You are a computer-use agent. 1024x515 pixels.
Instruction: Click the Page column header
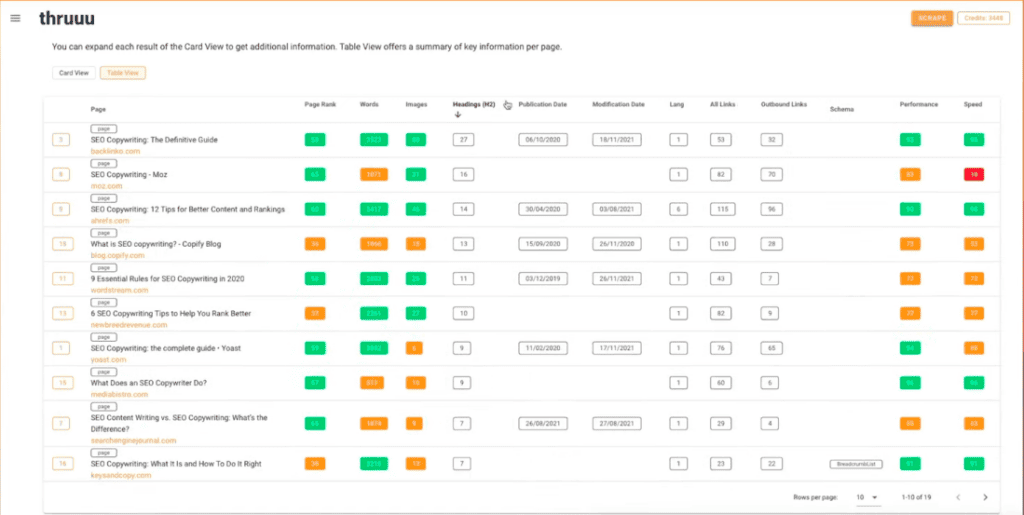pos(98,110)
